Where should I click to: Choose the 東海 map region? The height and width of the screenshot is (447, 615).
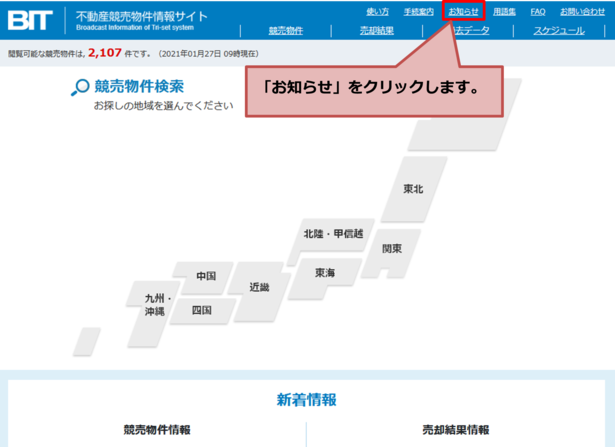[325, 272]
